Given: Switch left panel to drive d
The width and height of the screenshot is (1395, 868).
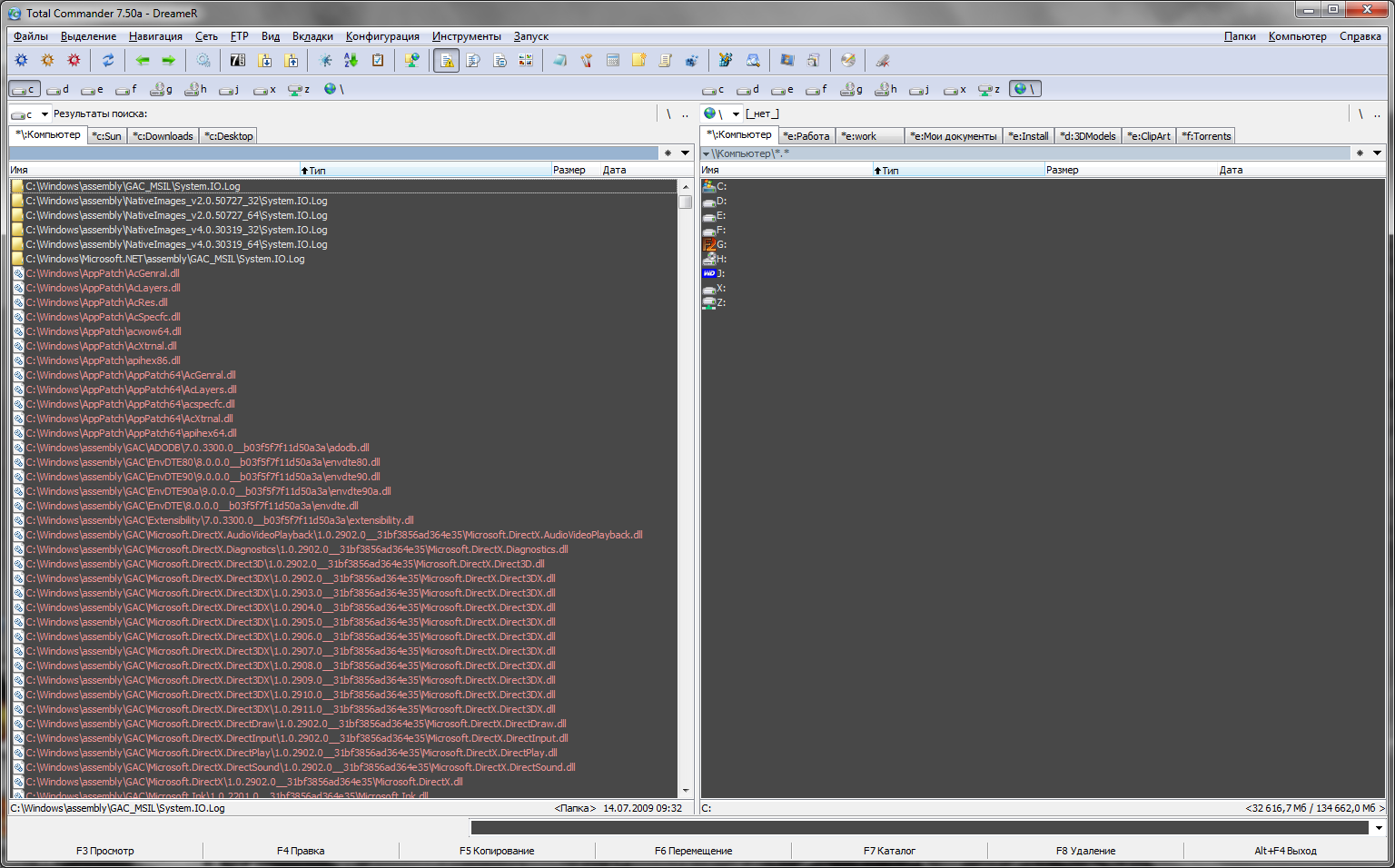Looking at the screenshot, I should click(58, 89).
